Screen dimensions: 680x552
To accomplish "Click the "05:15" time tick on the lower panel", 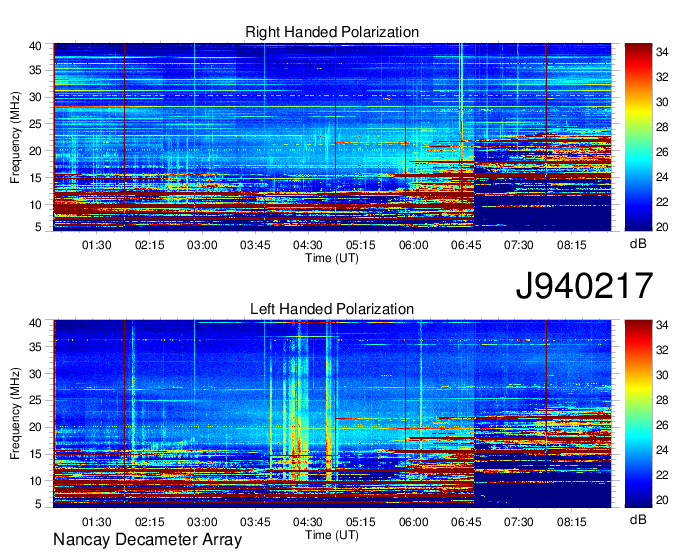I will click(x=360, y=522).
